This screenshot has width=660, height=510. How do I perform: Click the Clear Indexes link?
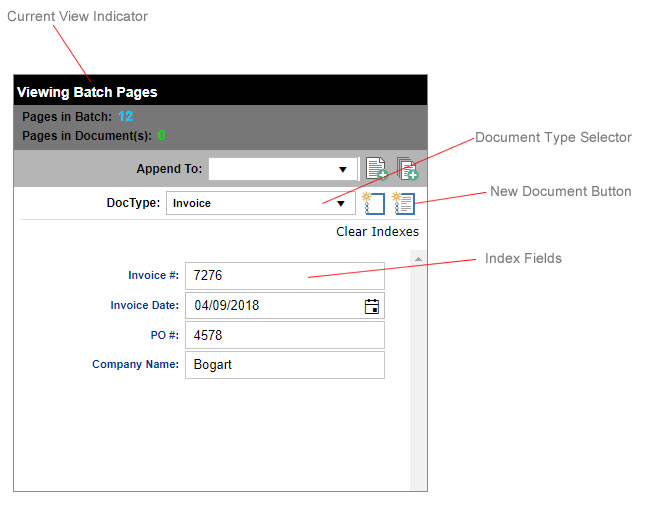(x=377, y=232)
